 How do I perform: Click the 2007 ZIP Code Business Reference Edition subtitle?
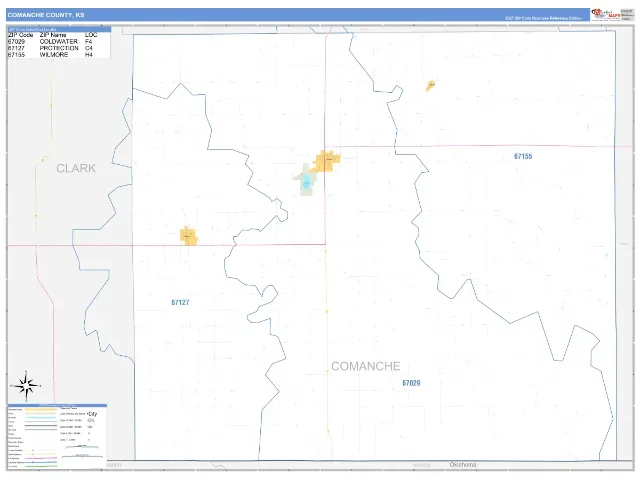pyautogui.click(x=544, y=18)
